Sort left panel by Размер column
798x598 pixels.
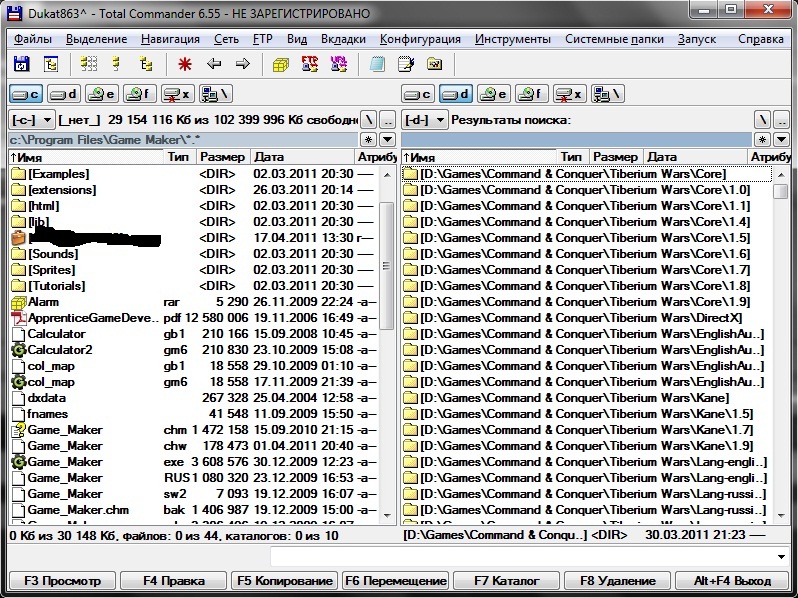(222, 157)
